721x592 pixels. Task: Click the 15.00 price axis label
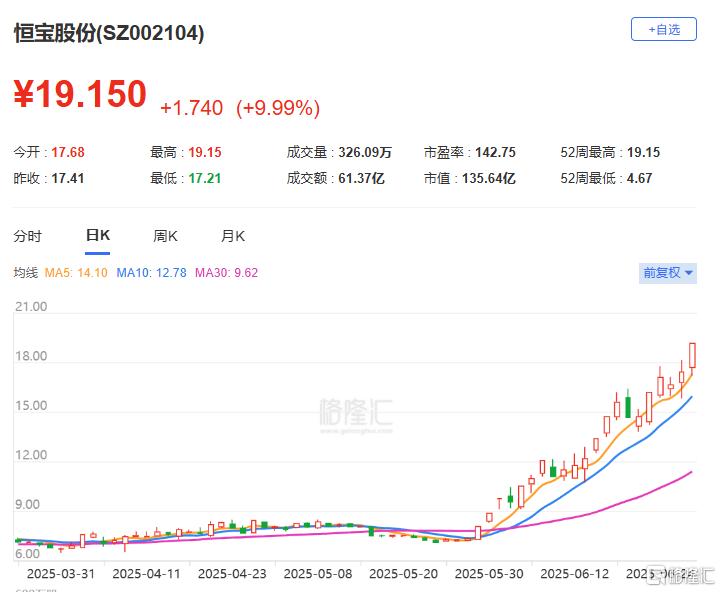[31, 406]
